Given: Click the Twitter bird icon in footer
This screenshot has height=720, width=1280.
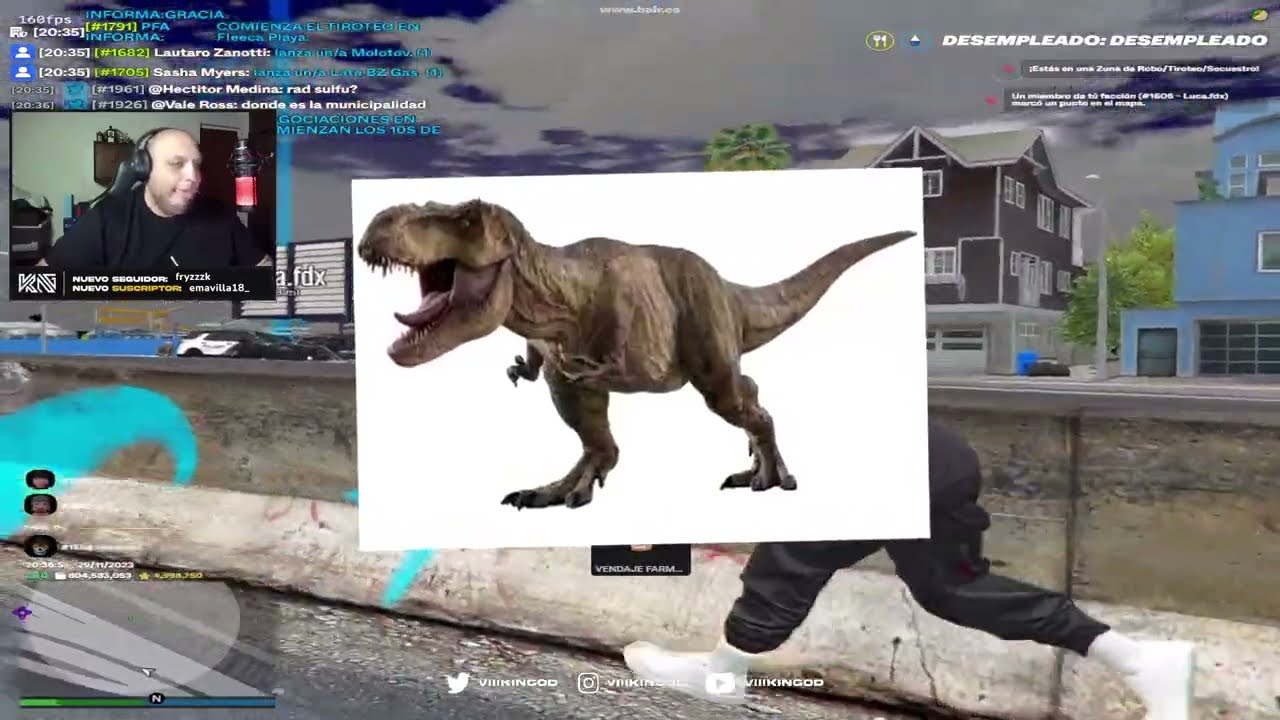Looking at the screenshot, I should (458, 683).
